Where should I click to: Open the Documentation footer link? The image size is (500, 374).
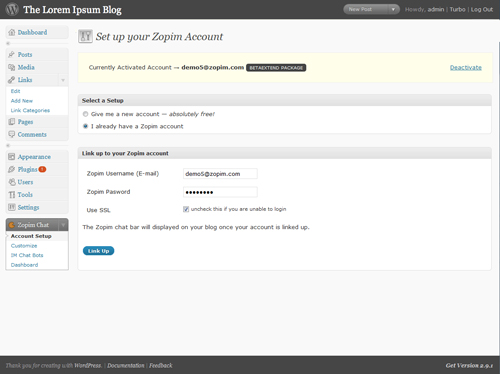[126, 366]
